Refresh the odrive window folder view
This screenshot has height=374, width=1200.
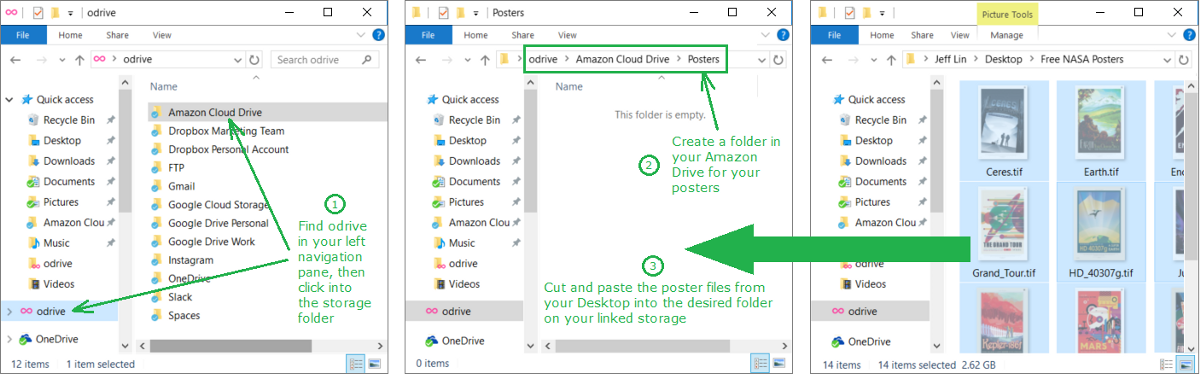(x=254, y=60)
